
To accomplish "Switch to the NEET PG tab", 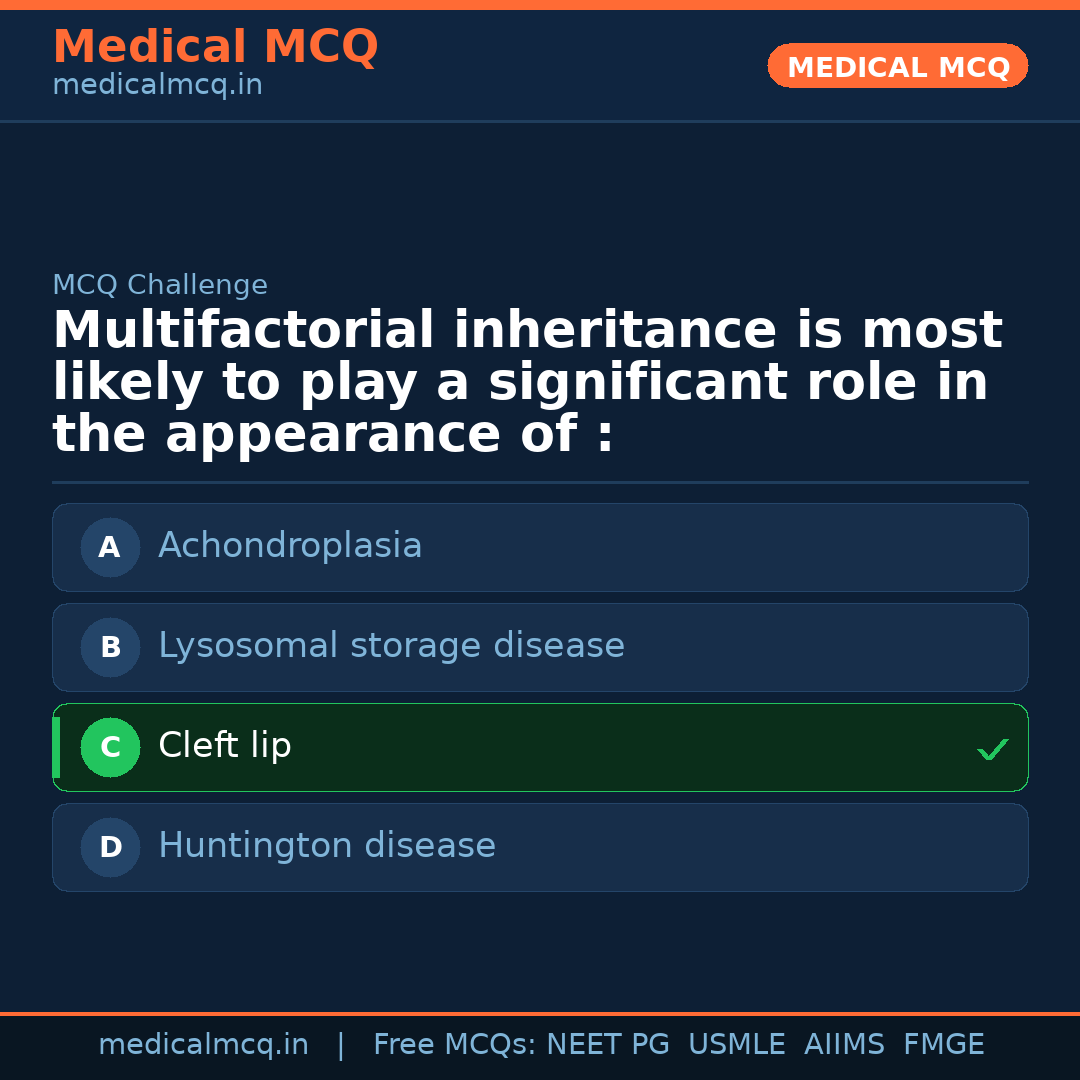I will (607, 1043).
